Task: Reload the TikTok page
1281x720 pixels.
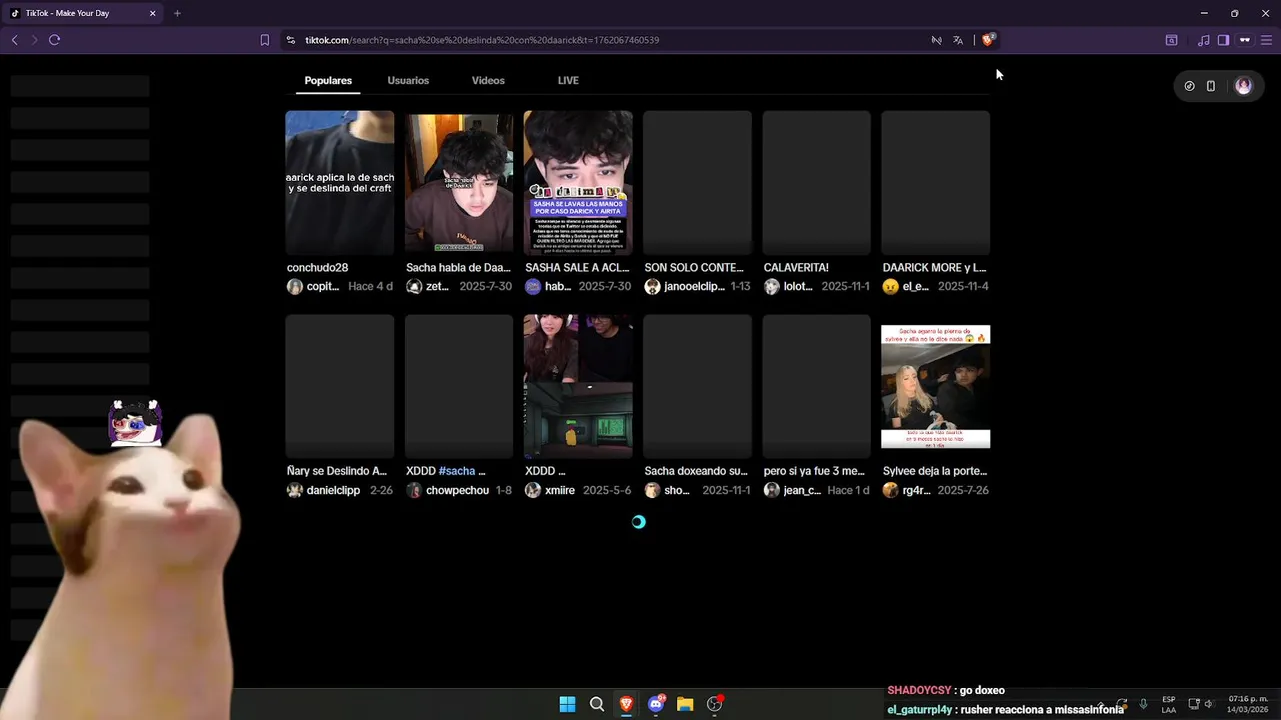Action: pos(54,40)
